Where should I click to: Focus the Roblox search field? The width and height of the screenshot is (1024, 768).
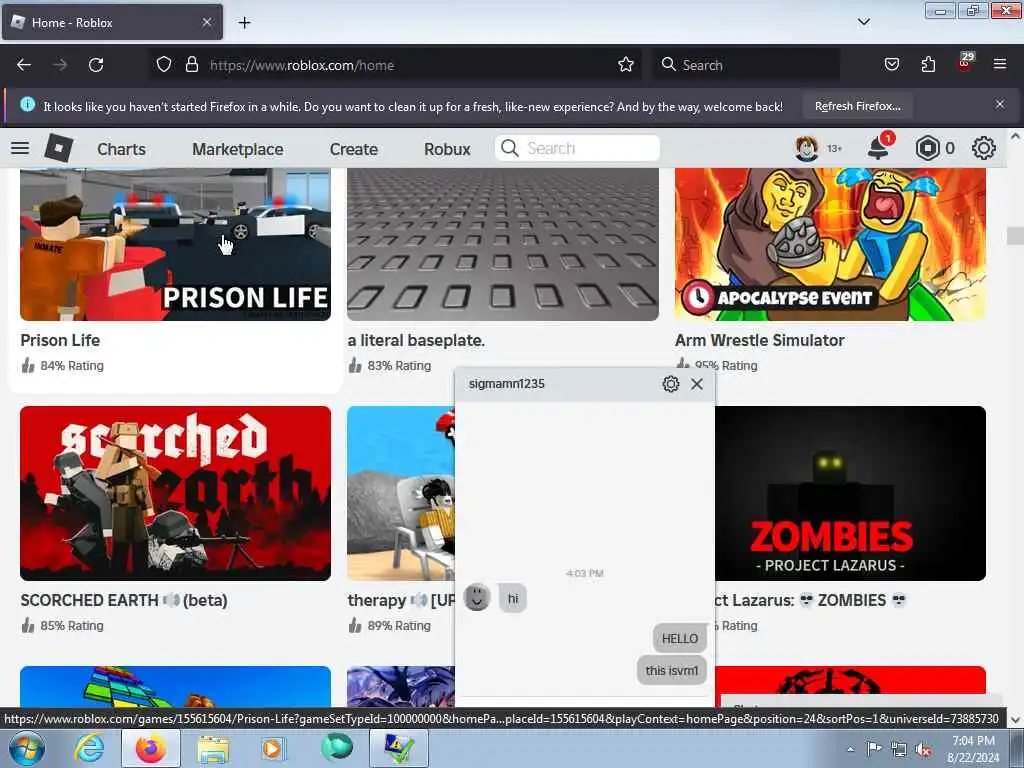coord(577,148)
